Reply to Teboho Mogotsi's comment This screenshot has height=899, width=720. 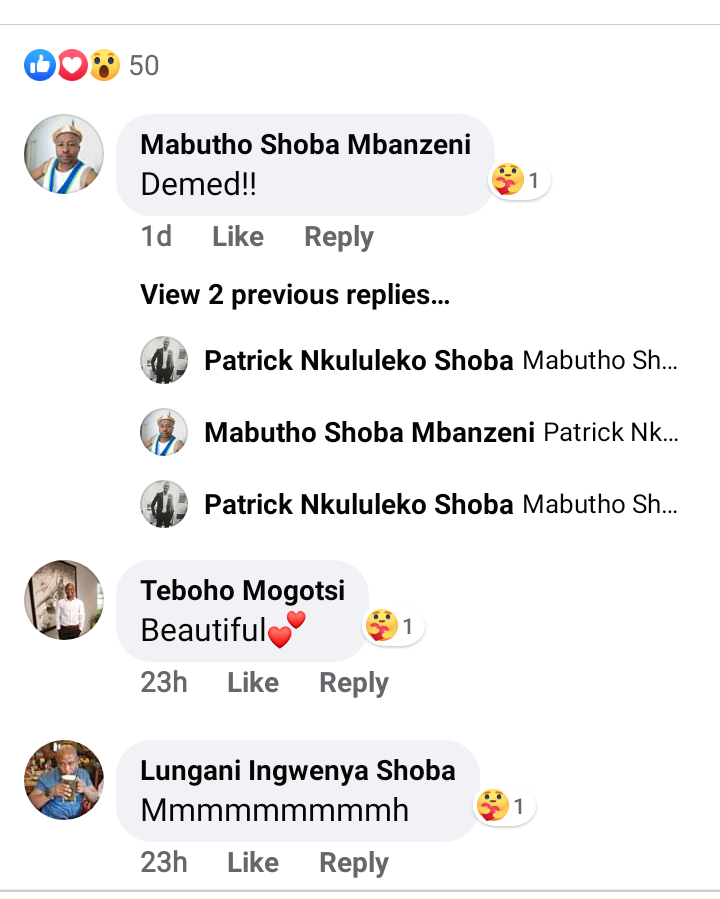[354, 683]
